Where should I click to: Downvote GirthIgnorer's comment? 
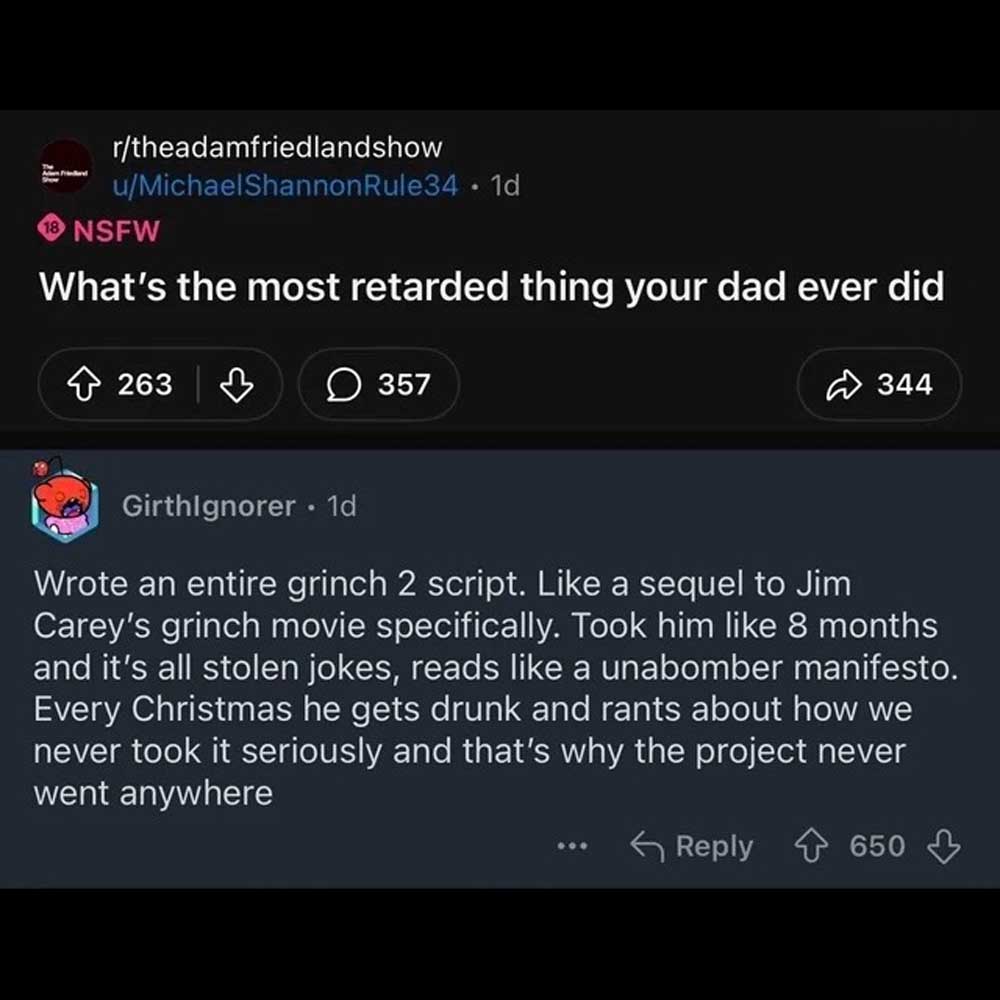943,846
